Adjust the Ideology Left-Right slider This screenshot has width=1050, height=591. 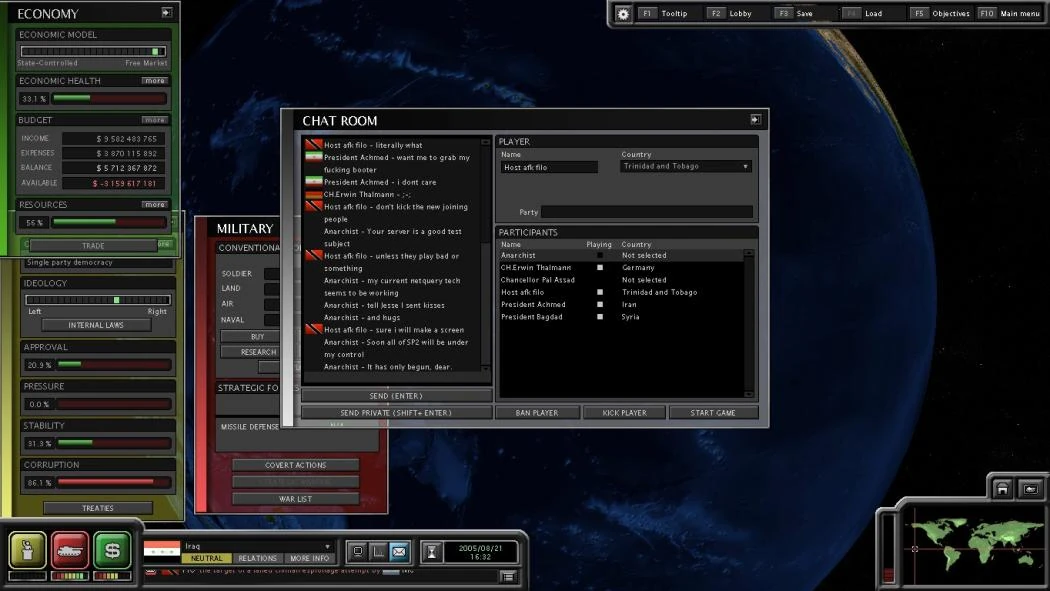(98, 300)
